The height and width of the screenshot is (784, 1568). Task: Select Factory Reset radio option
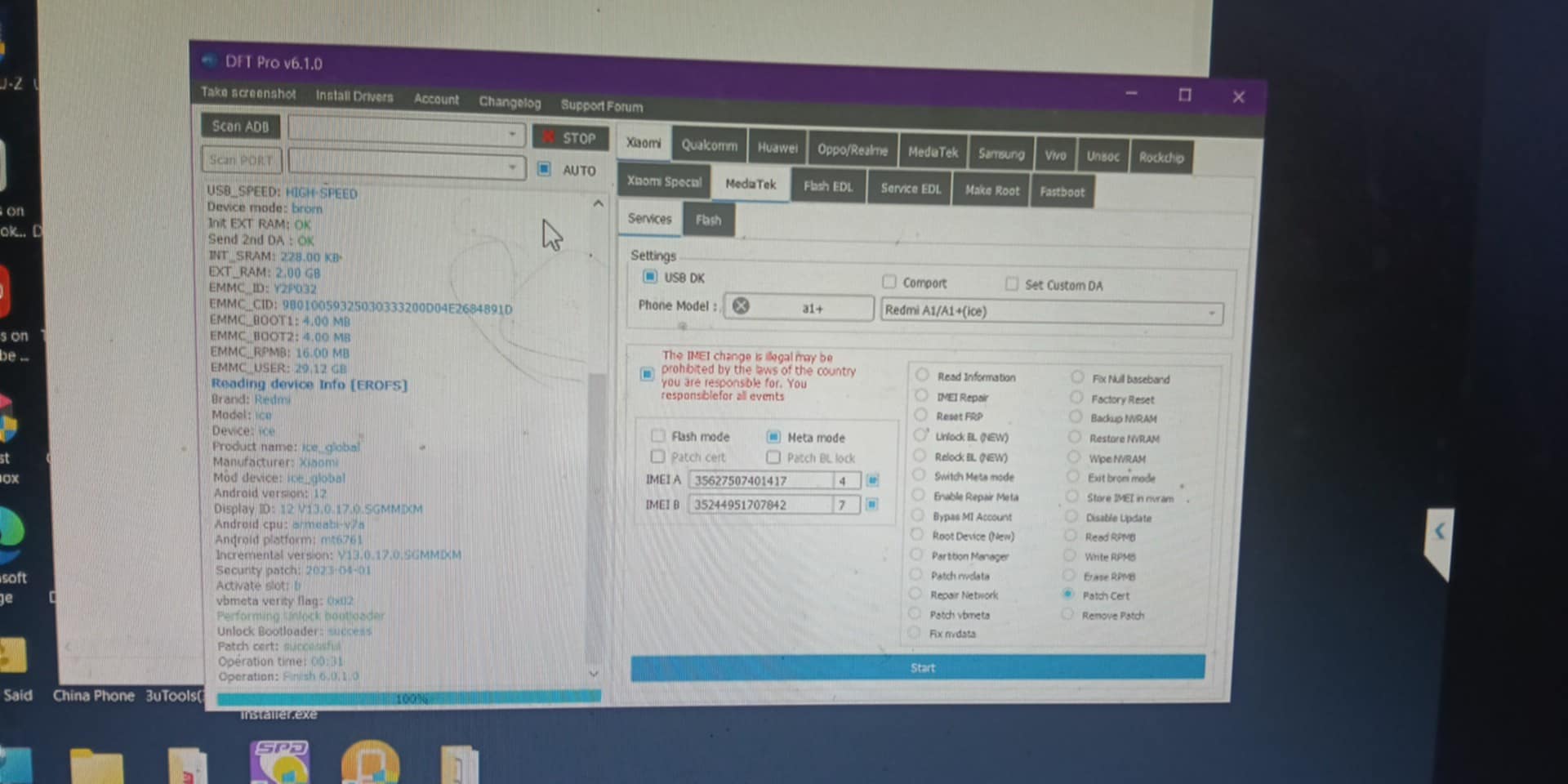coord(1076,399)
